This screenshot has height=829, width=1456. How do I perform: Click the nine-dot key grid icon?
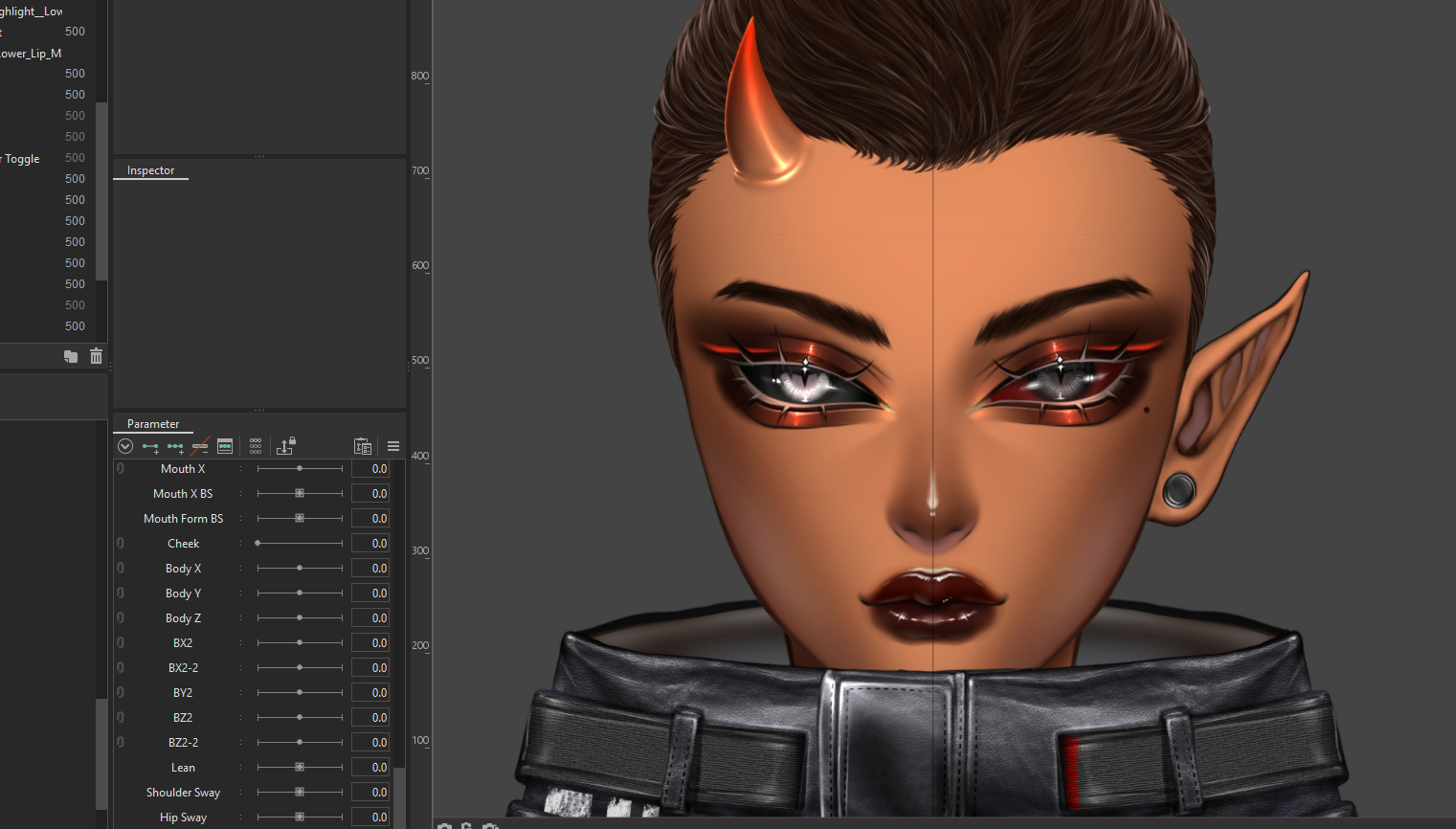256,446
